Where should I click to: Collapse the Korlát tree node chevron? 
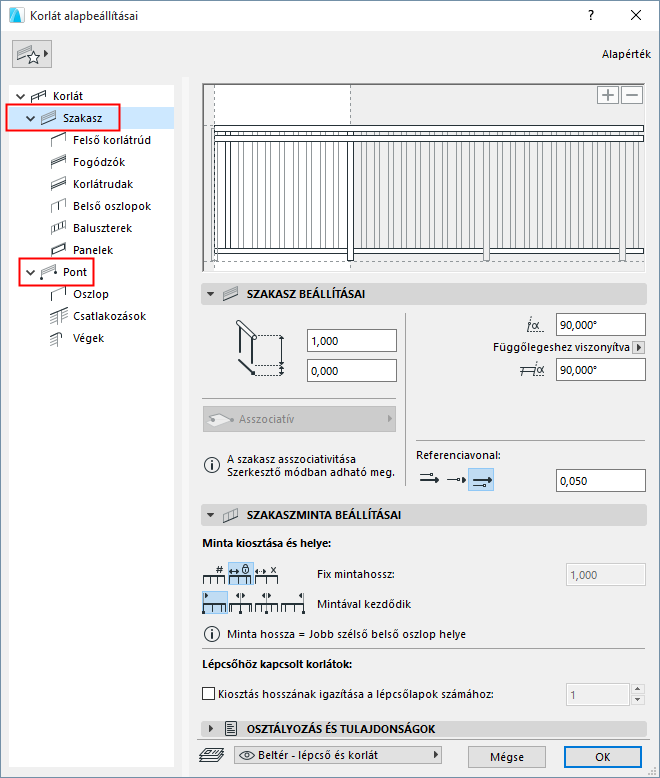click(x=20, y=96)
